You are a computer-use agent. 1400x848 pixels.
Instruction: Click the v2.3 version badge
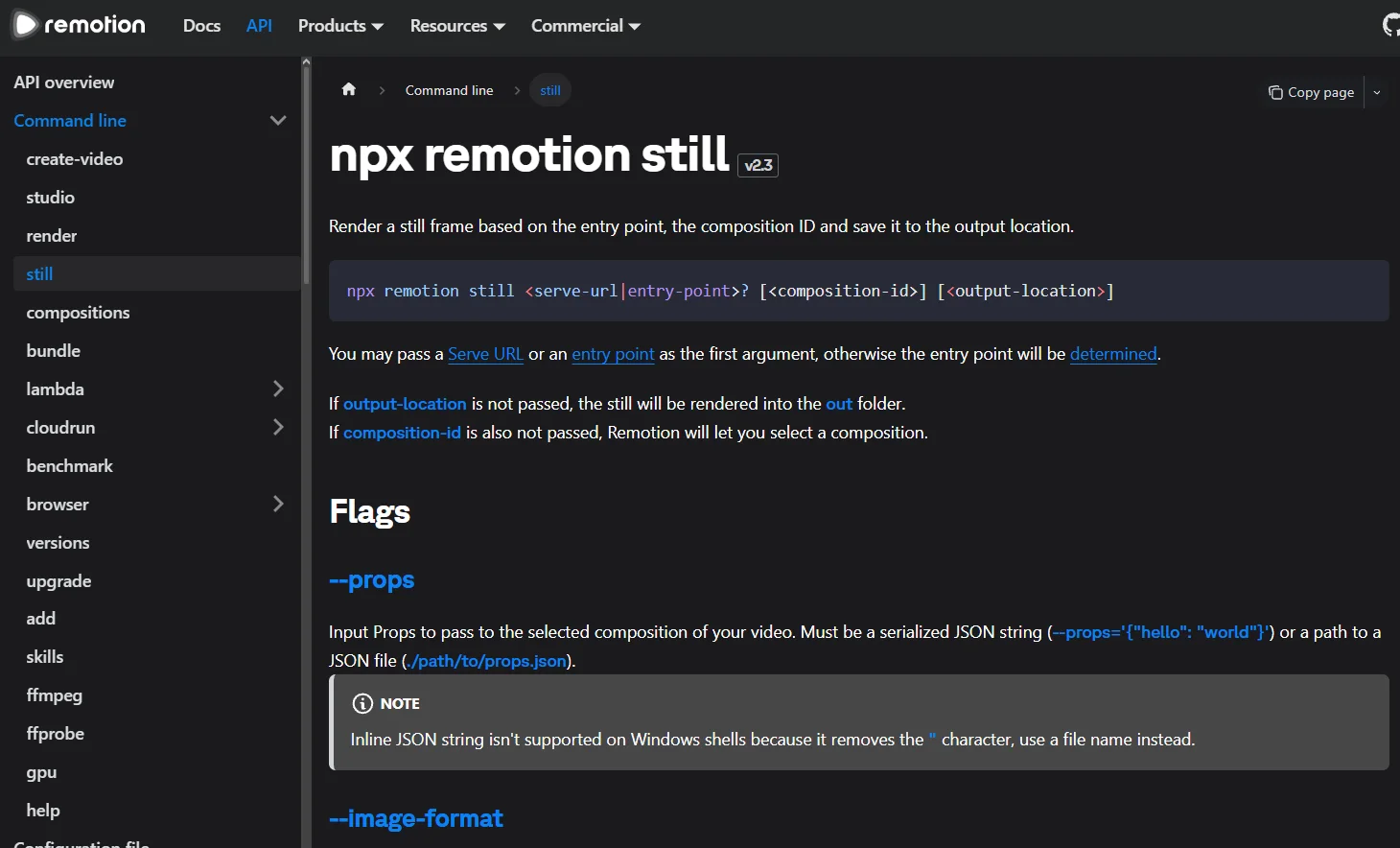click(x=758, y=165)
